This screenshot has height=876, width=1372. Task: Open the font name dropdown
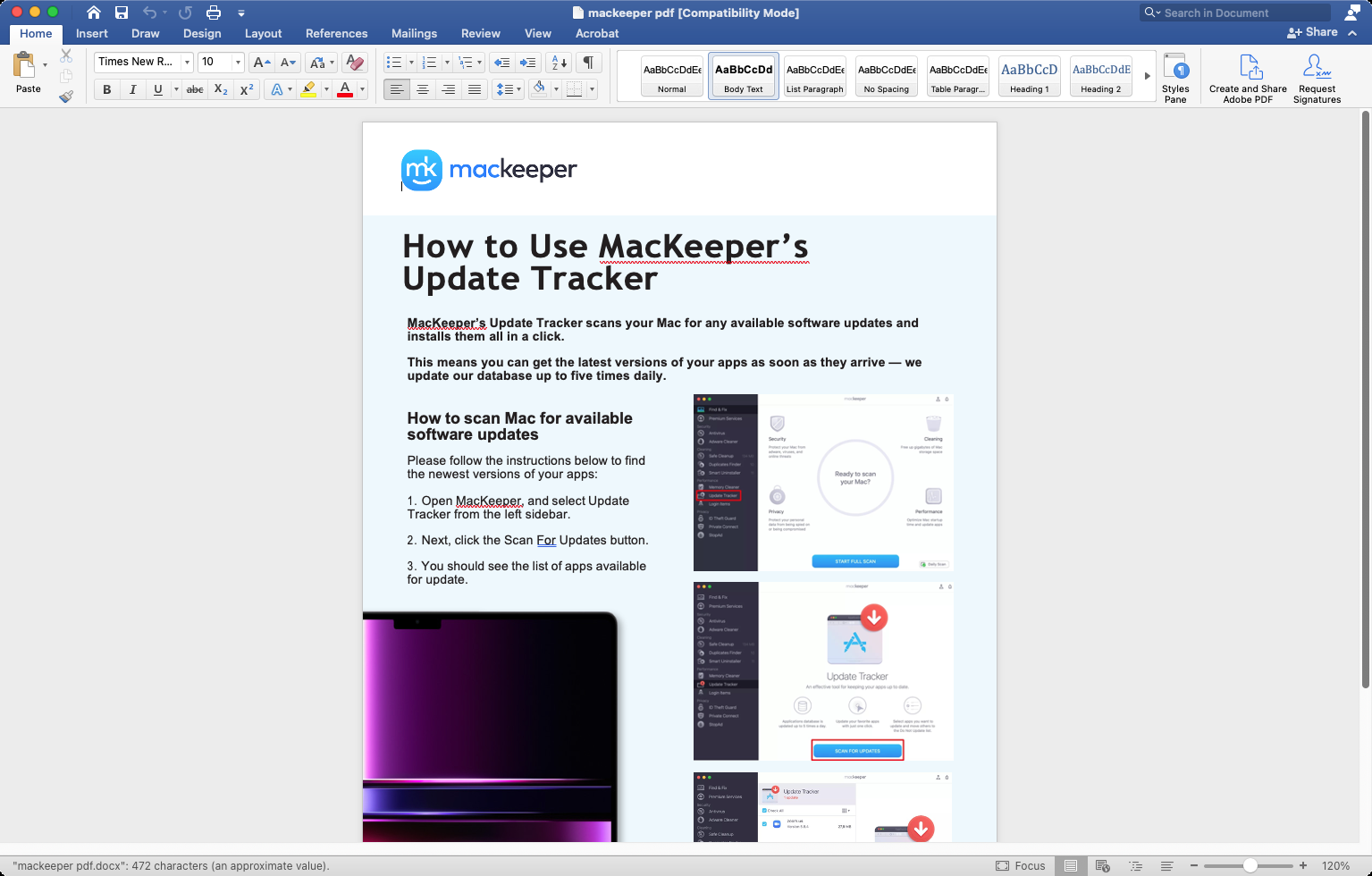[187, 62]
